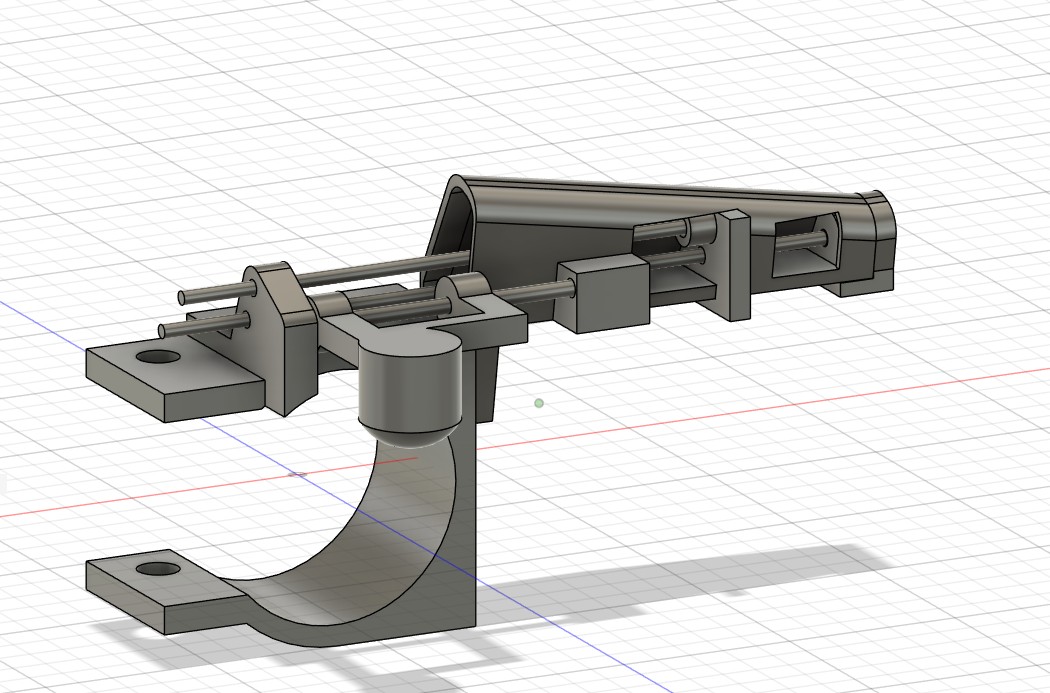This screenshot has height=693, width=1050.
Task: Click the triangular bracket holding the two rods
Action: point(280,335)
